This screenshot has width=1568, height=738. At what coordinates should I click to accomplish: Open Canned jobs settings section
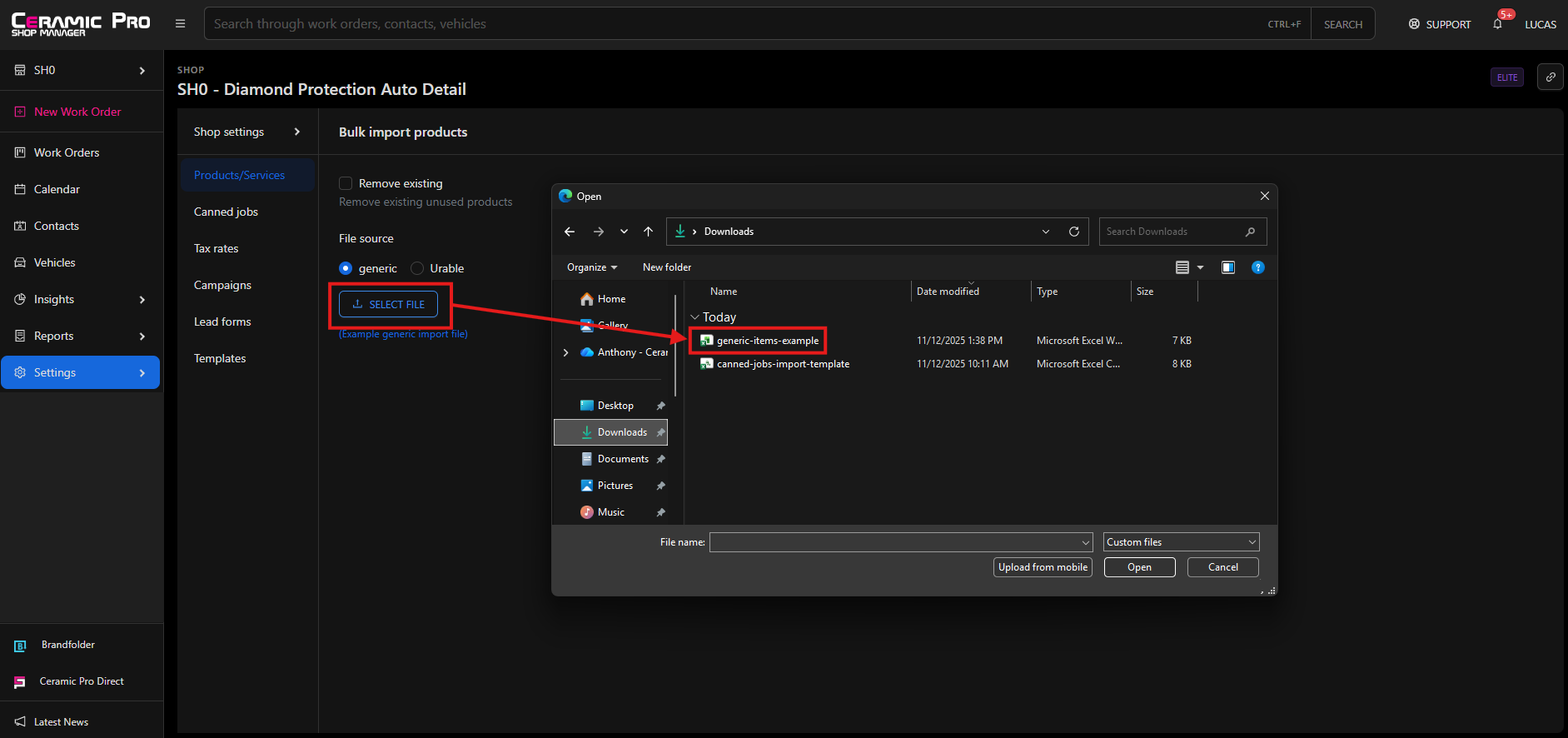226,212
